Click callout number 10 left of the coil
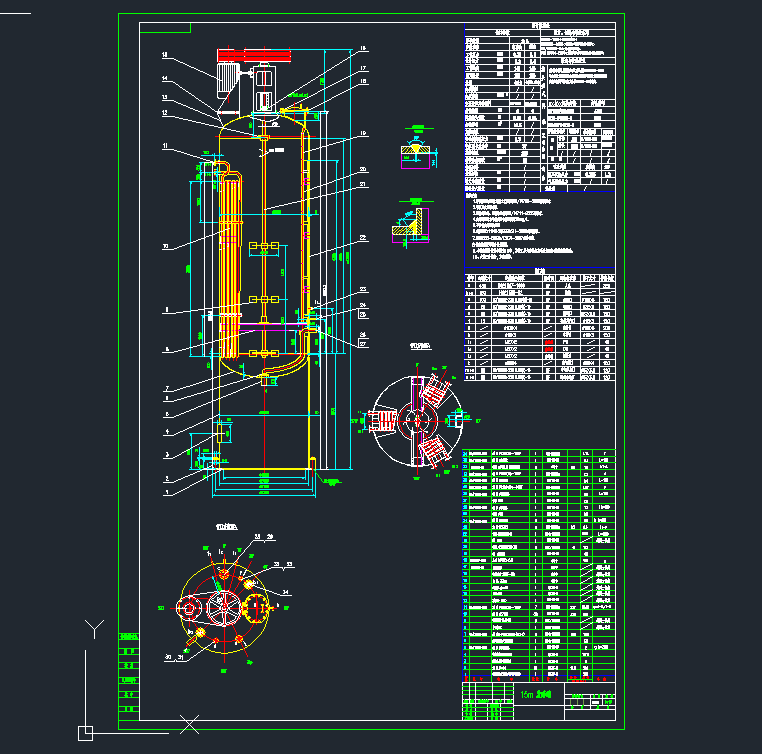This screenshot has width=762, height=754. tap(165, 244)
